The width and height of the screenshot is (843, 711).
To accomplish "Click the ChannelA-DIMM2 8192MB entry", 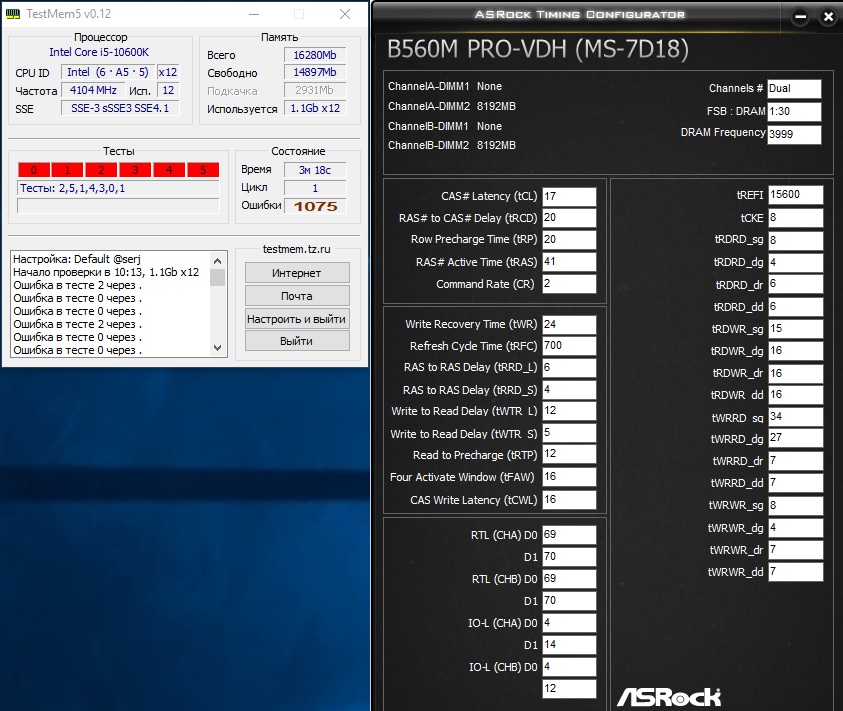I will pos(452,106).
